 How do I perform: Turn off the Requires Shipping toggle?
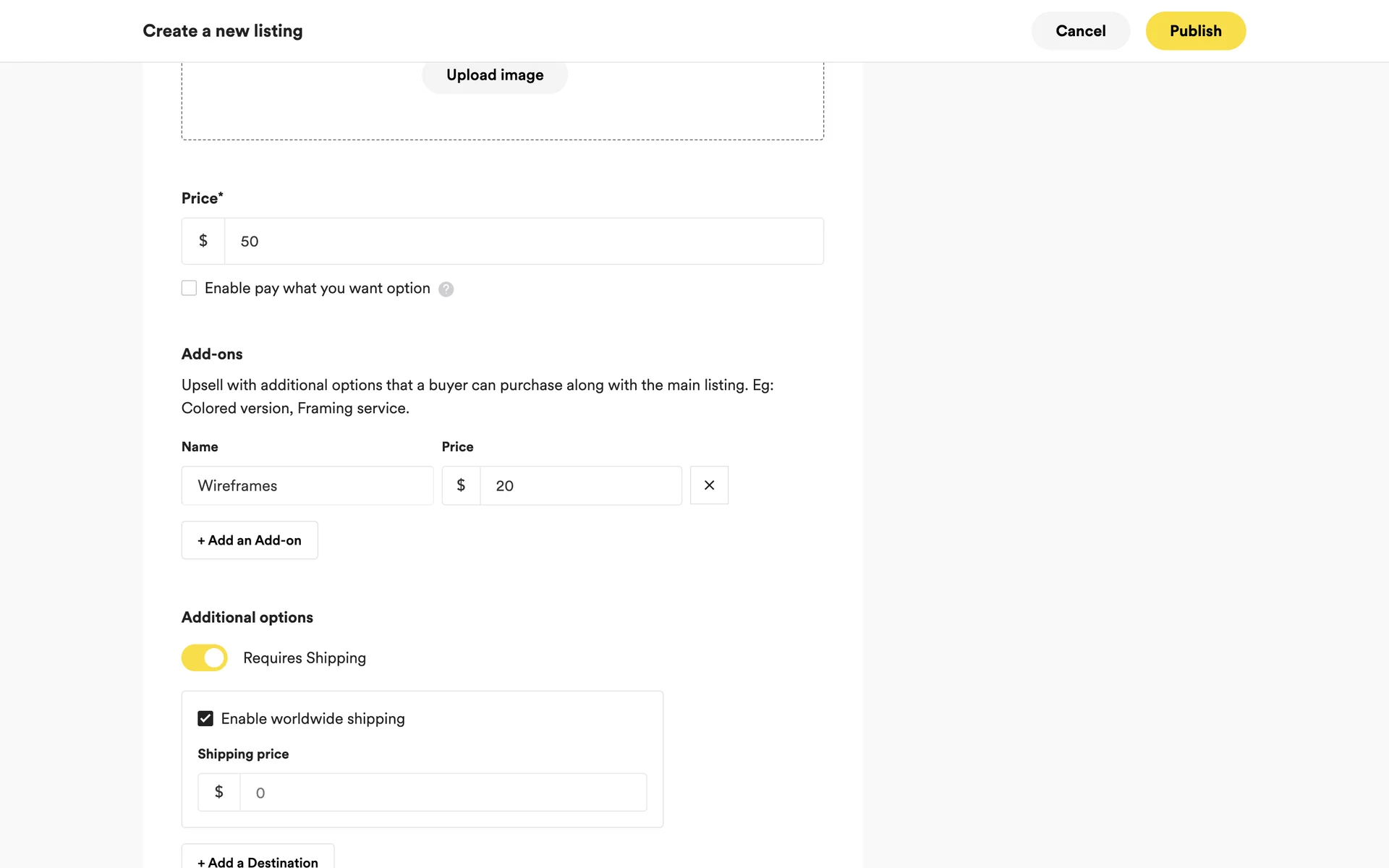click(x=204, y=658)
